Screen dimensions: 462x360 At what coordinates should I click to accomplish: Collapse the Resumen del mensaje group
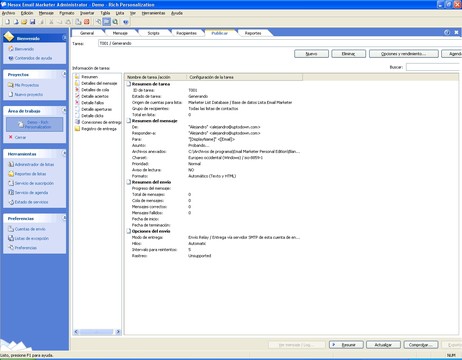click(129, 121)
